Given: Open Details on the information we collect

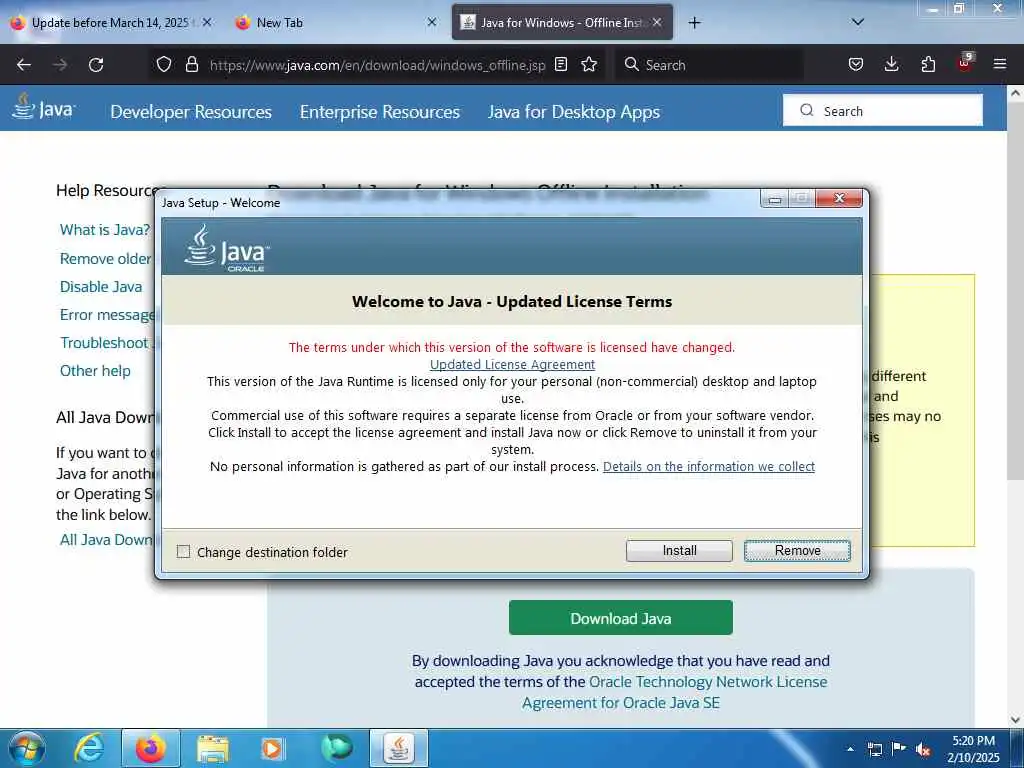Looking at the screenshot, I should click(x=709, y=466).
